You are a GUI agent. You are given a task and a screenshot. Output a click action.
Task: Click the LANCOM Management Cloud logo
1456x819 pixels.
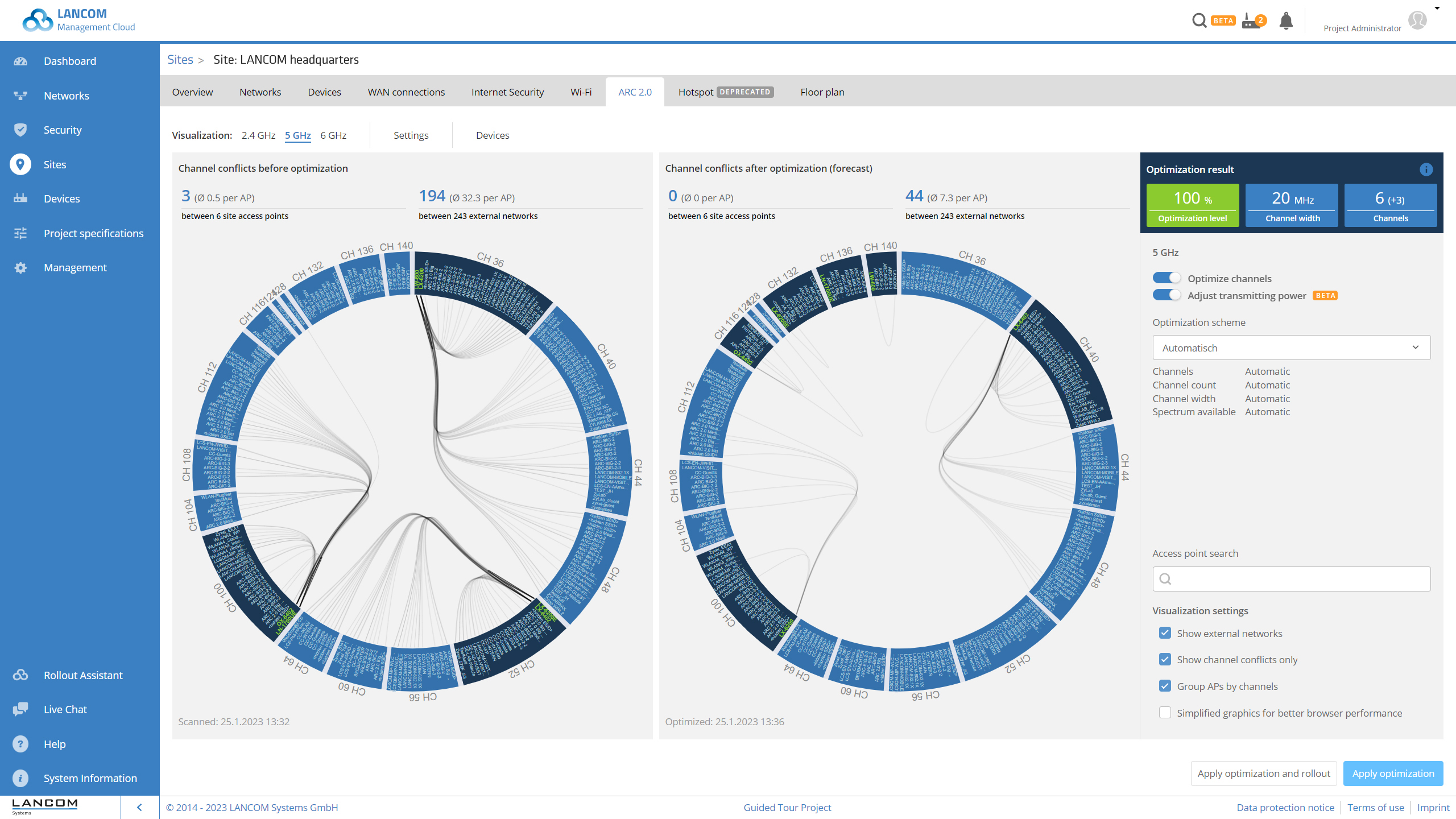pos(78,20)
